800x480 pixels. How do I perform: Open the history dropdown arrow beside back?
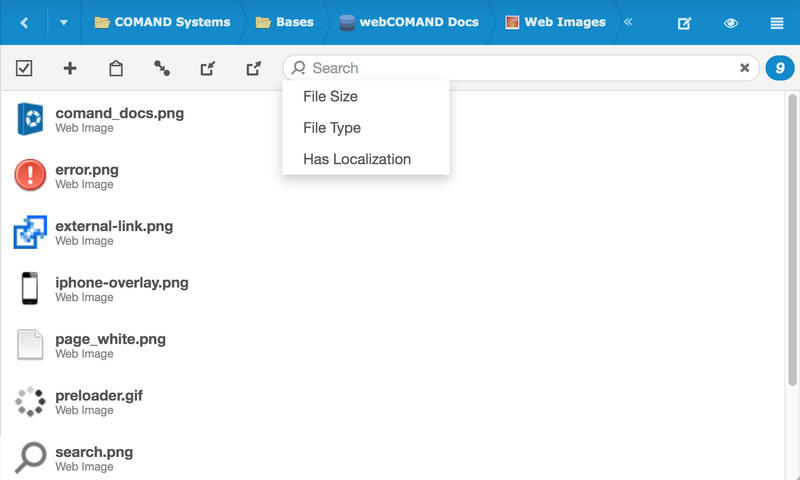(64, 22)
